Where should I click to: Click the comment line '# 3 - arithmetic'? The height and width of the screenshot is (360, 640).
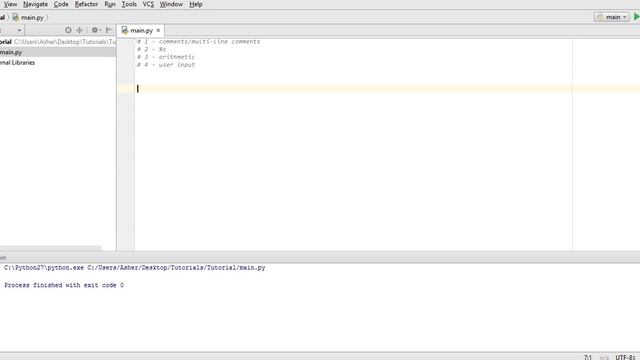166,57
